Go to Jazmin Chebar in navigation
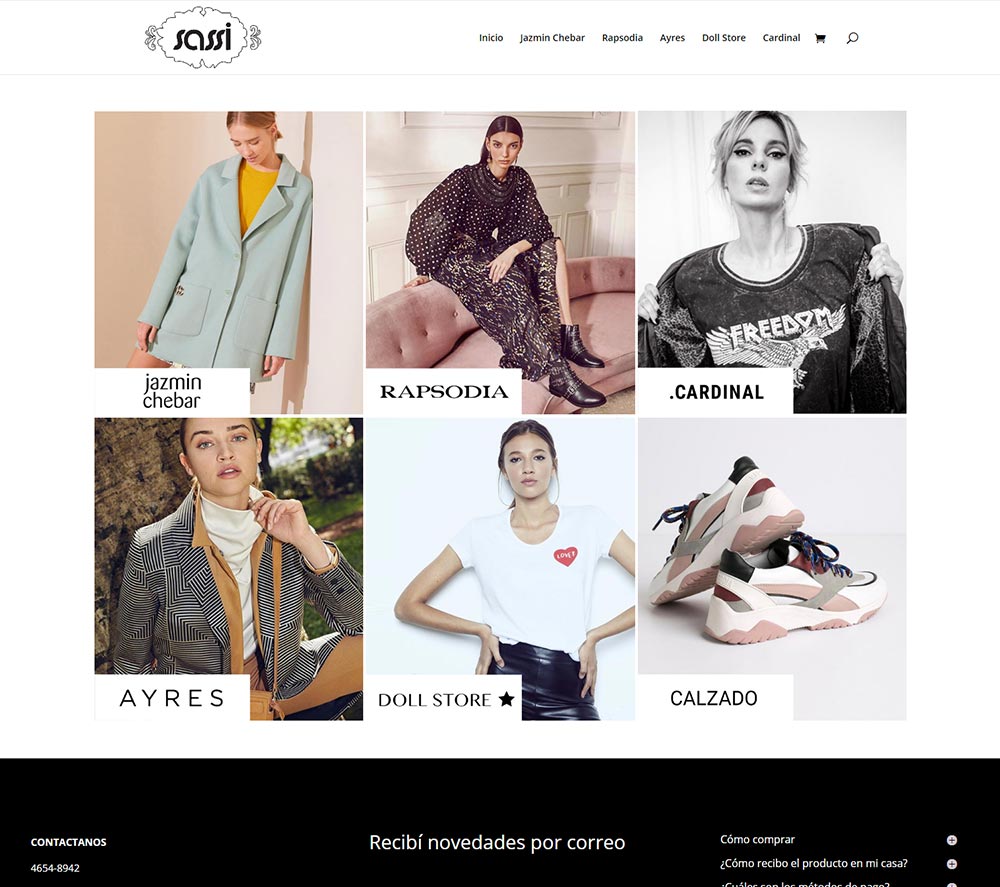This screenshot has height=887, width=1000. tap(552, 38)
